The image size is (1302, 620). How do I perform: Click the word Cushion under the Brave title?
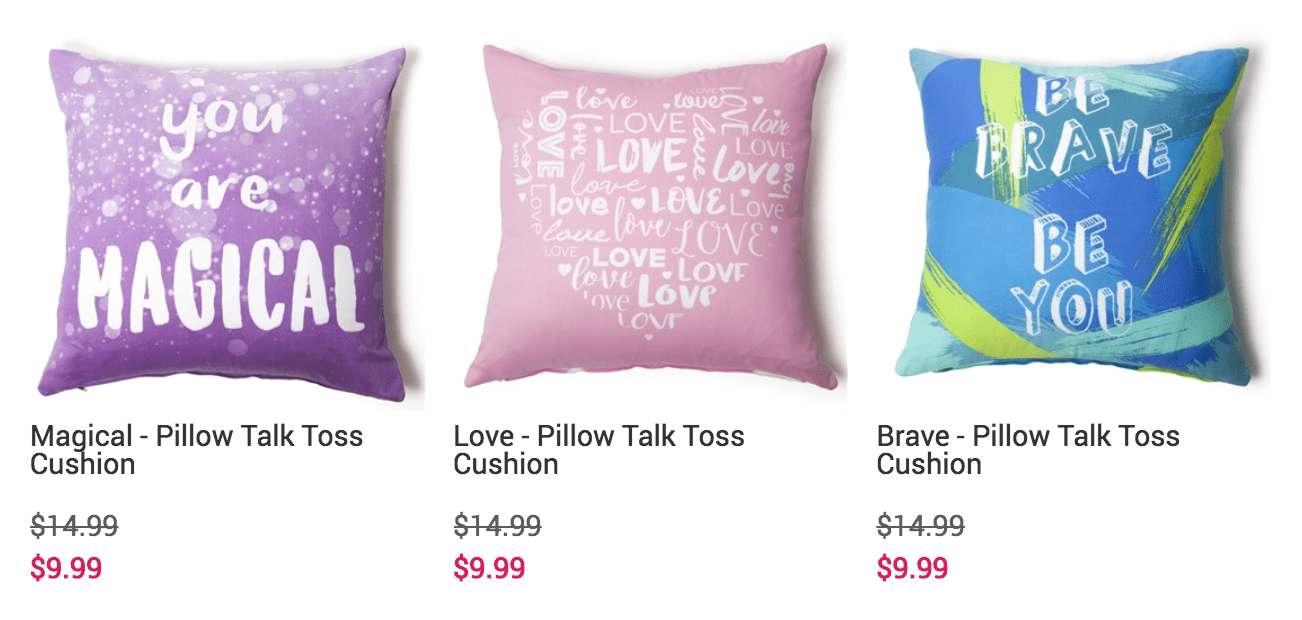point(929,465)
